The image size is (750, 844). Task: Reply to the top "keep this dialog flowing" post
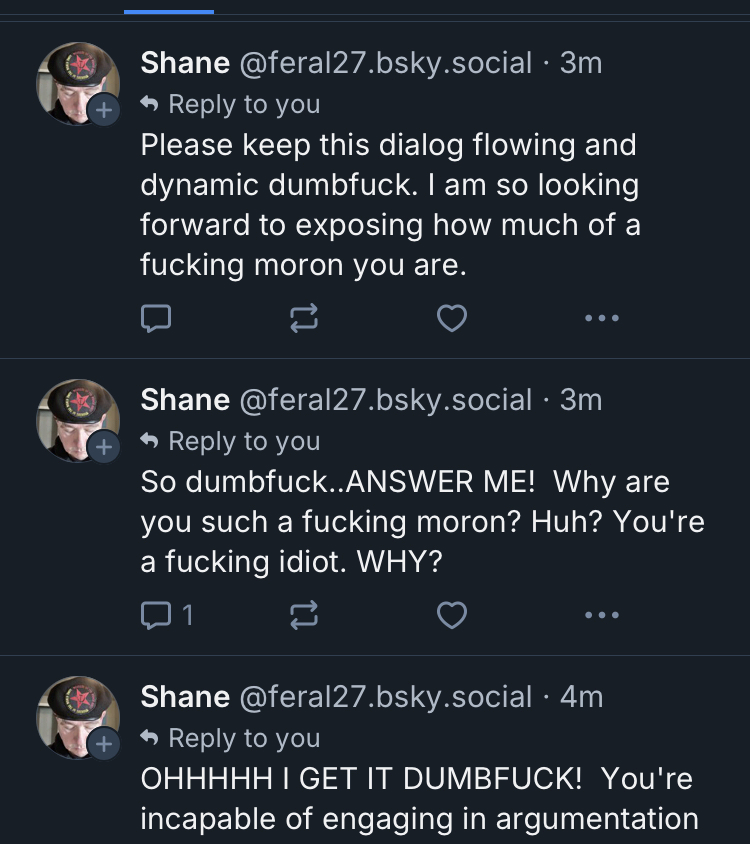pos(155,319)
